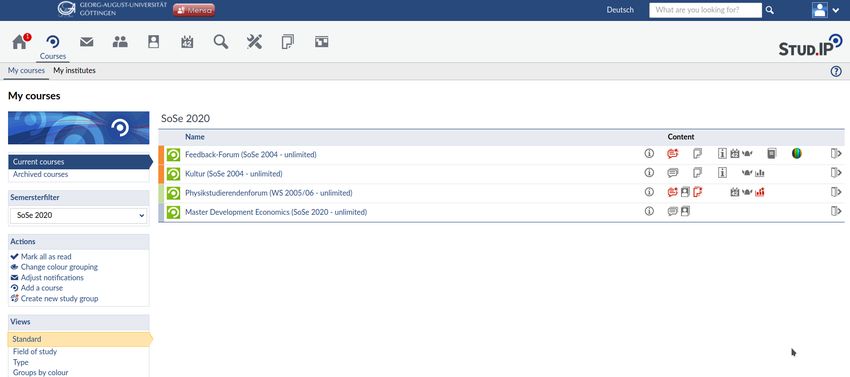This screenshot has width=850, height=377.
Task: Click Mark all as read
Action: click(x=46, y=257)
